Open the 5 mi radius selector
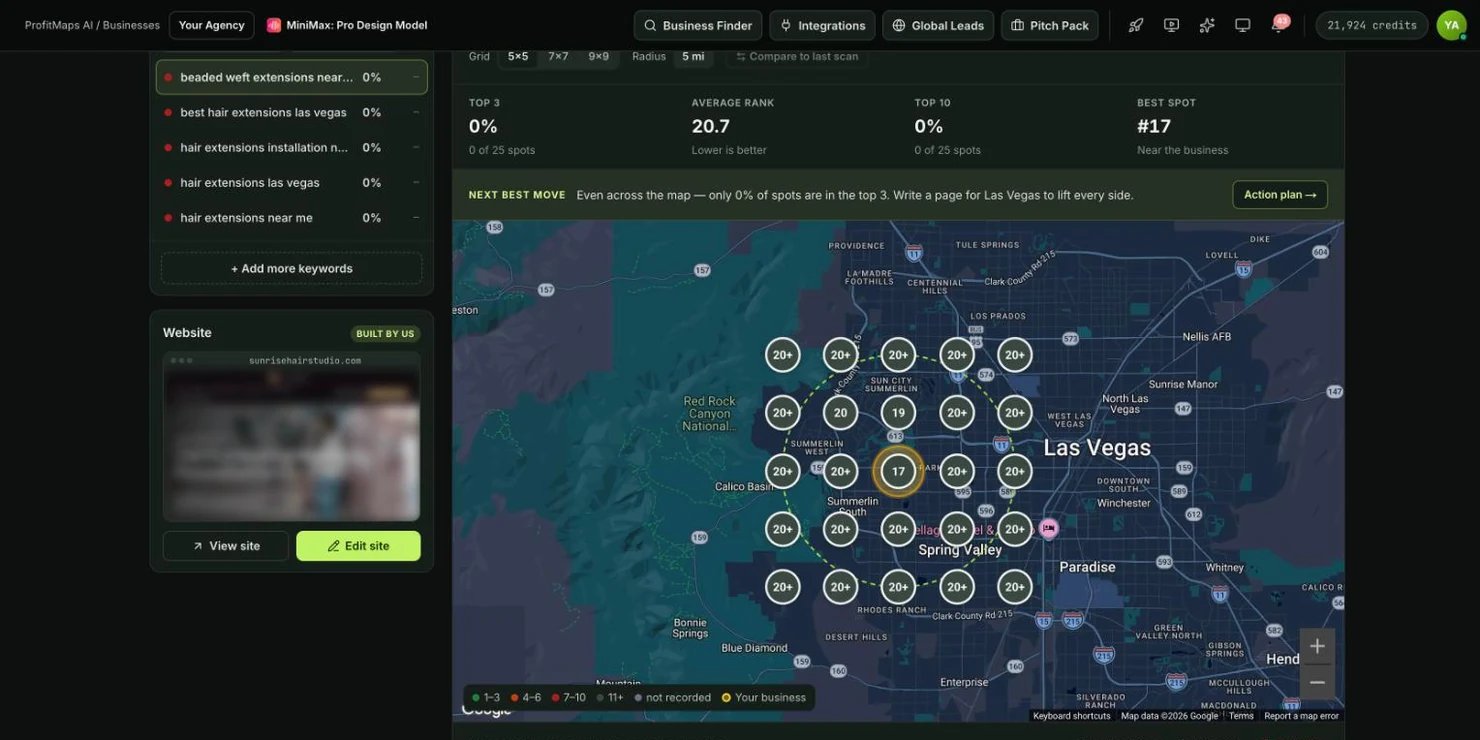The height and width of the screenshot is (740, 1480). click(693, 56)
